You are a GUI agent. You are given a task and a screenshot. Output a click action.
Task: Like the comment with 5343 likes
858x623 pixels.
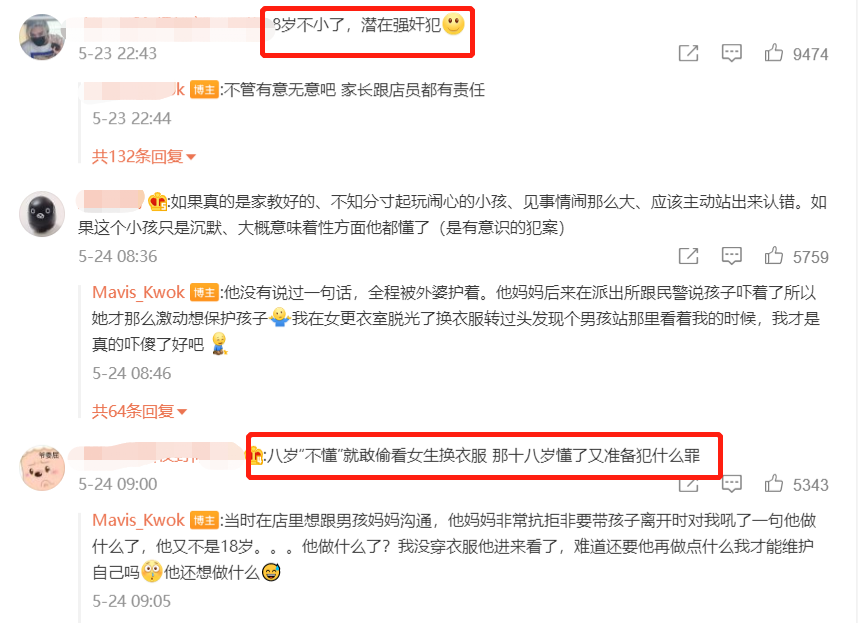point(773,484)
